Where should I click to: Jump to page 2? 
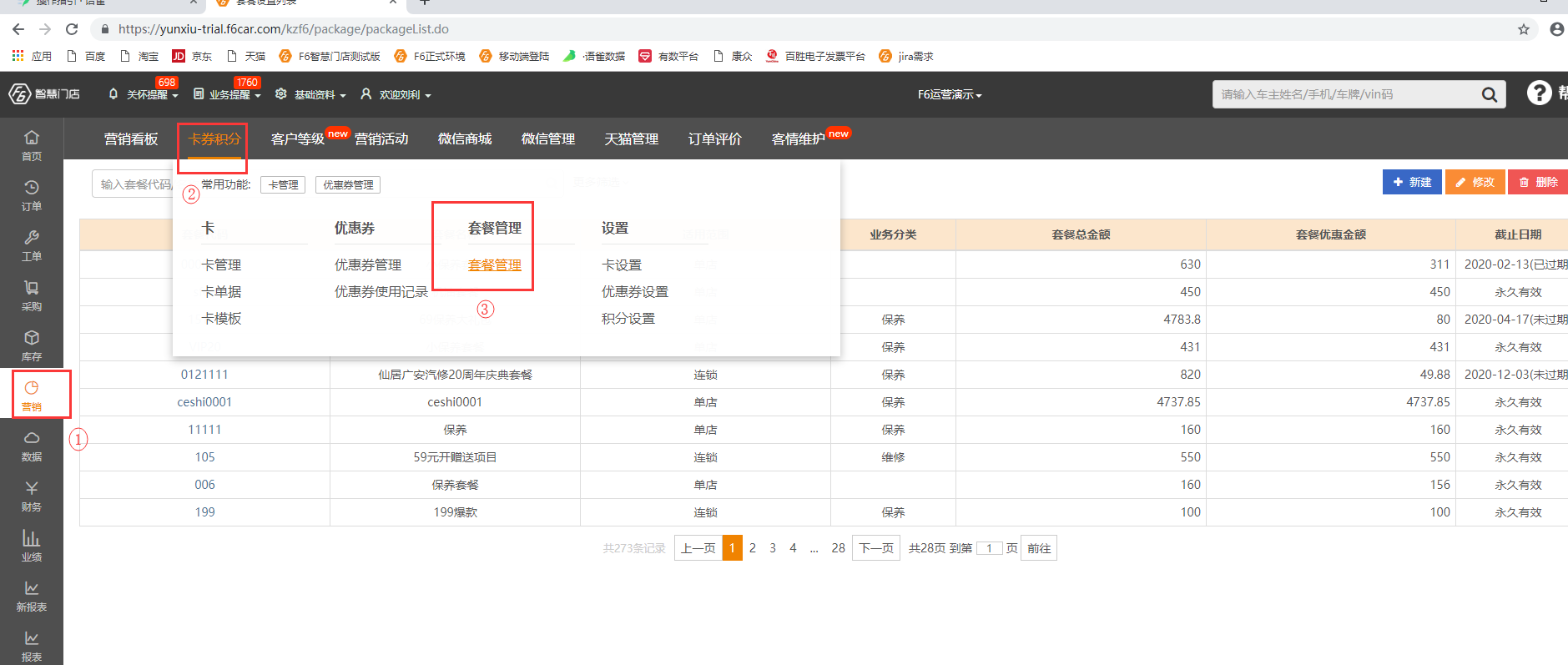pyautogui.click(x=753, y=548)
